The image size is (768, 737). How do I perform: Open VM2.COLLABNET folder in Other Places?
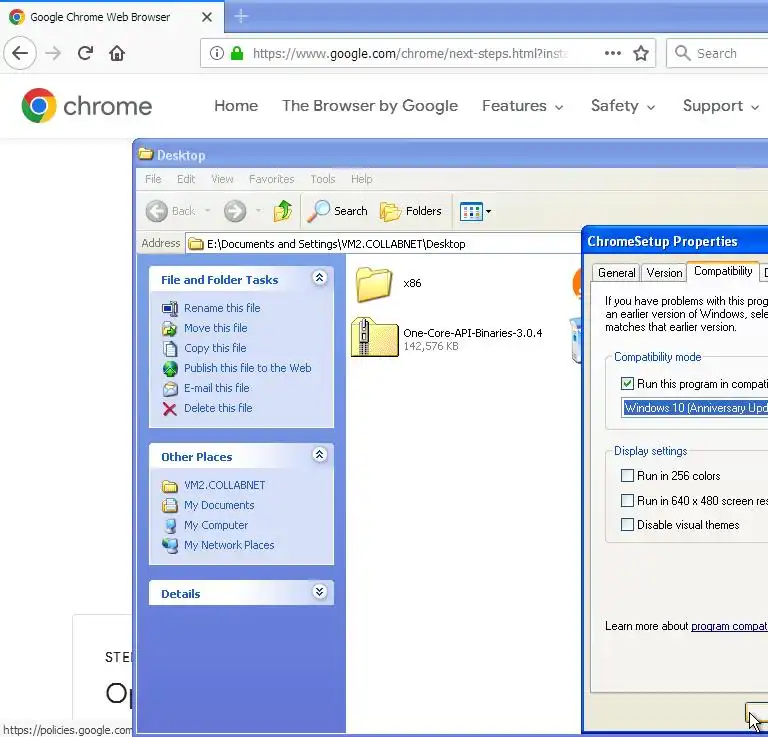[x=224, y=485]
